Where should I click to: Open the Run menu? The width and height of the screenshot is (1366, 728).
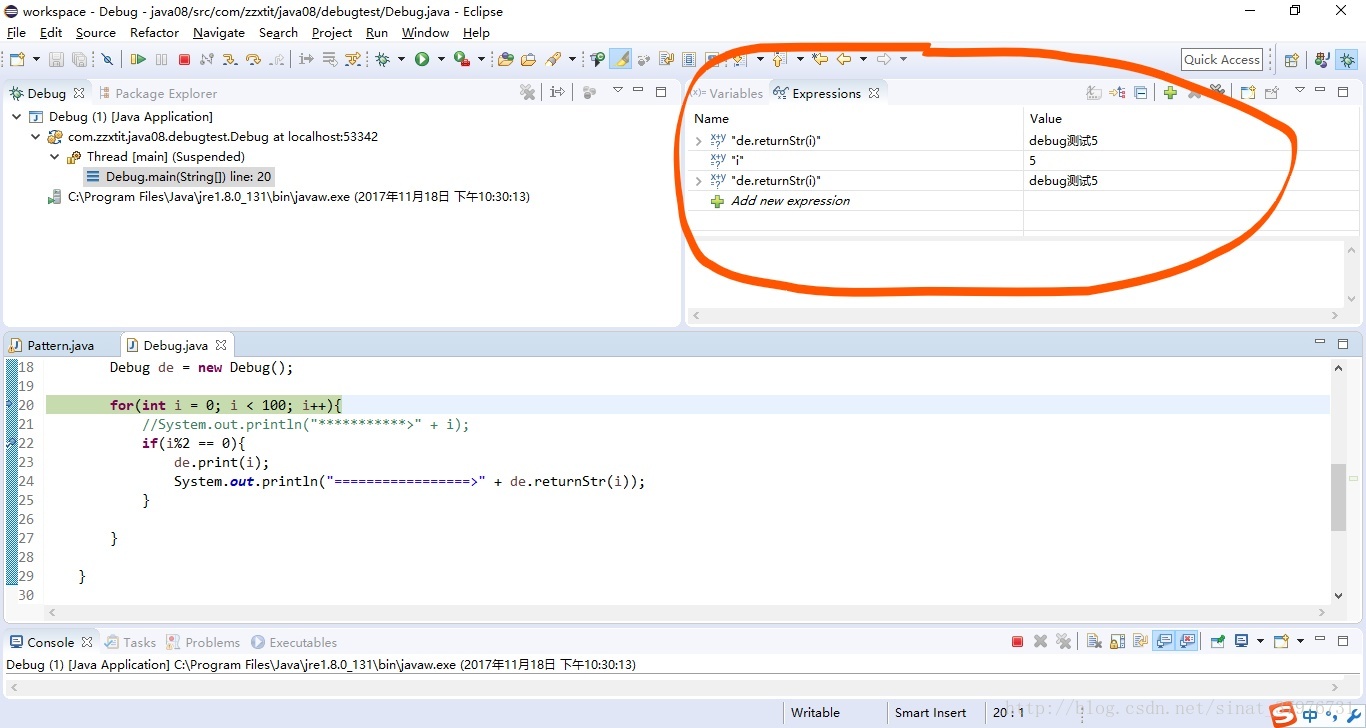point(377,33)
